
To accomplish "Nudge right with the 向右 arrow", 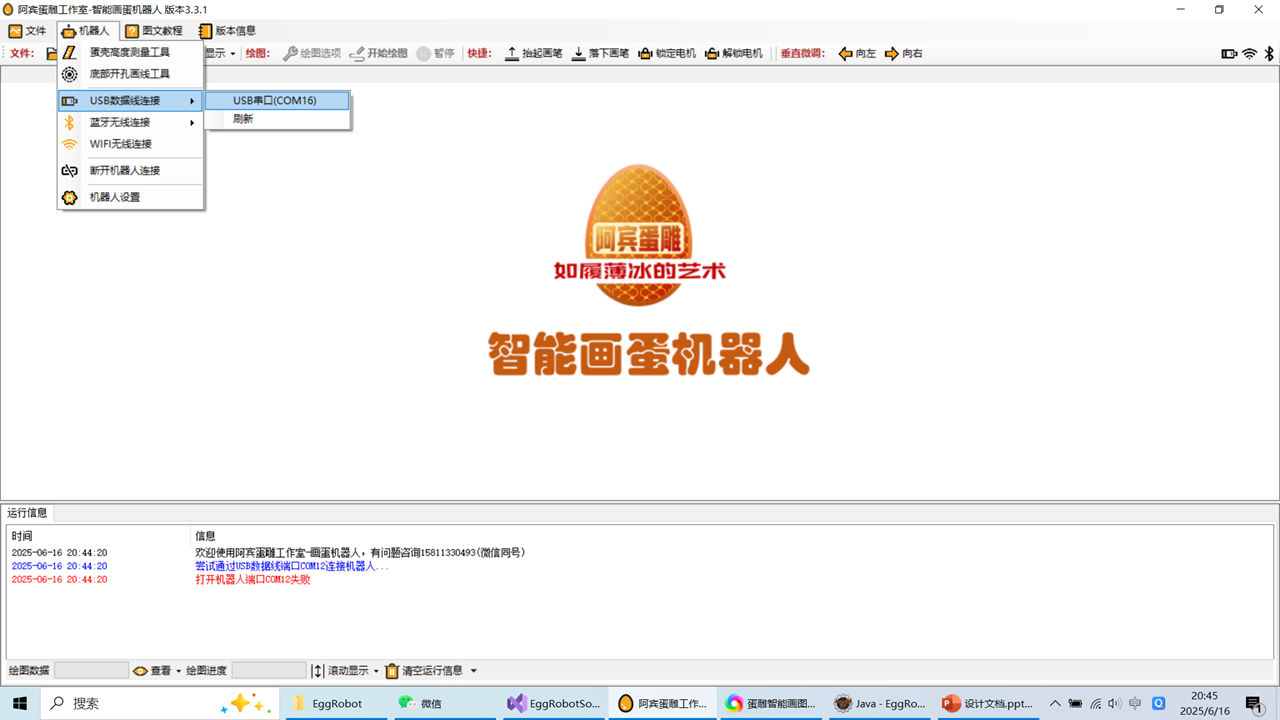I will pos(903,54).
